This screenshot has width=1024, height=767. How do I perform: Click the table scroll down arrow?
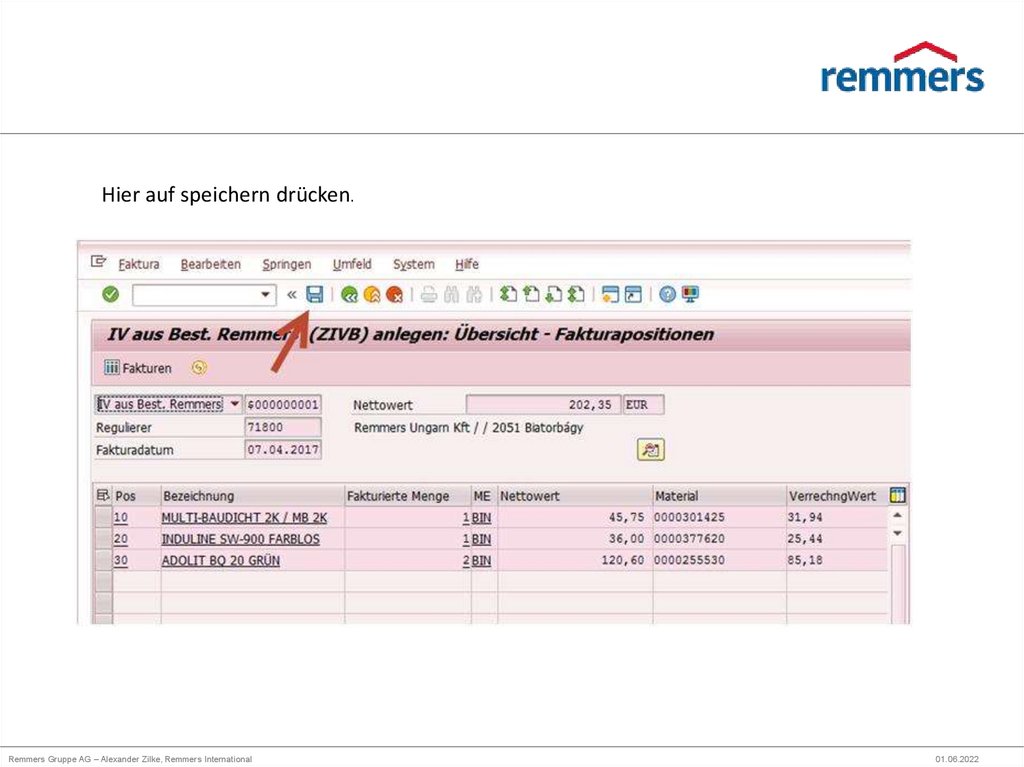898,533
